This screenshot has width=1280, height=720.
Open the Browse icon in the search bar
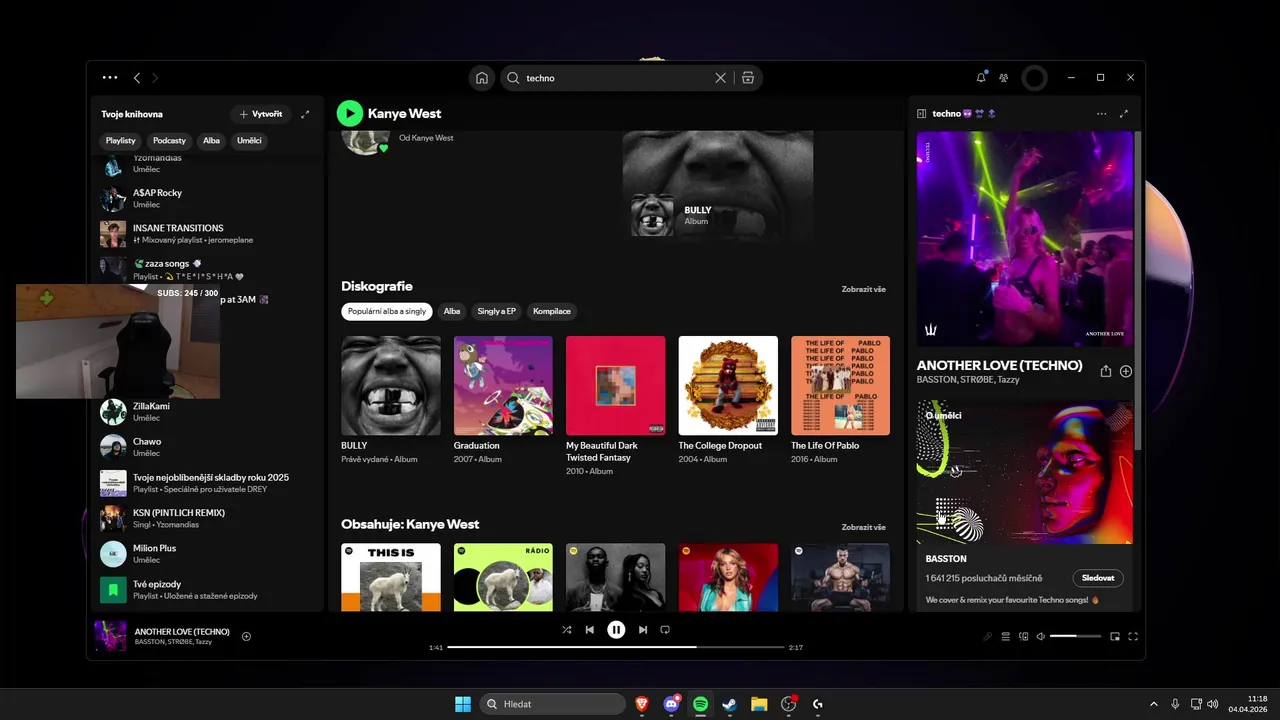pyautogui.click(x=748, y=78)
